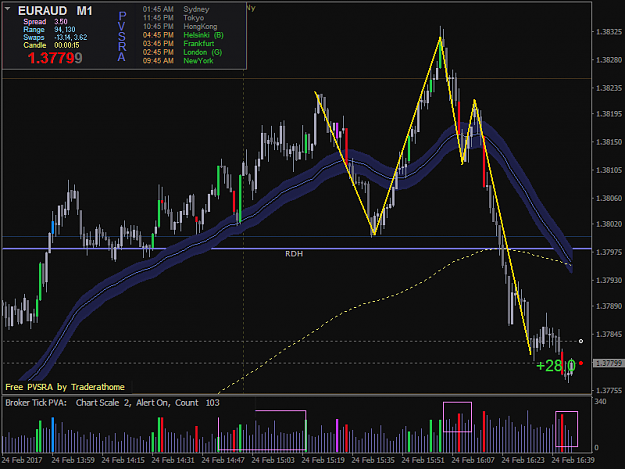Select the HongKong 10:45 PM session row
The height and width of the screenshot is (469, 625).
(x=180, y=27)
